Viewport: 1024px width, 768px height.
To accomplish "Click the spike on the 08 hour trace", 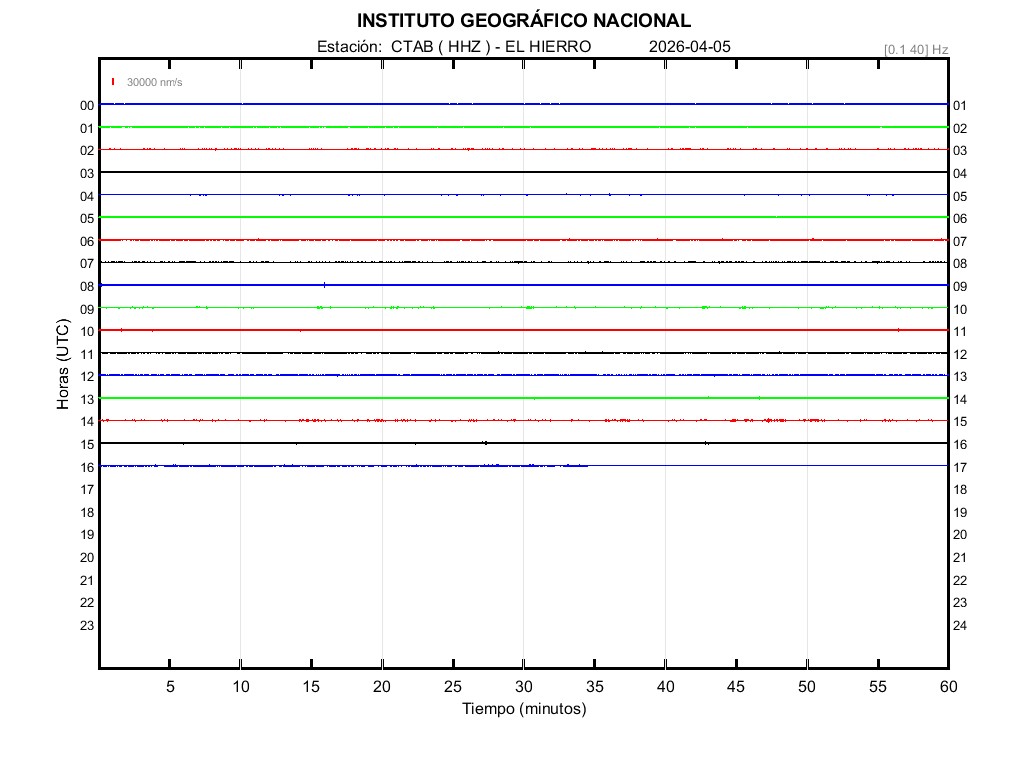I will point(324,285).
